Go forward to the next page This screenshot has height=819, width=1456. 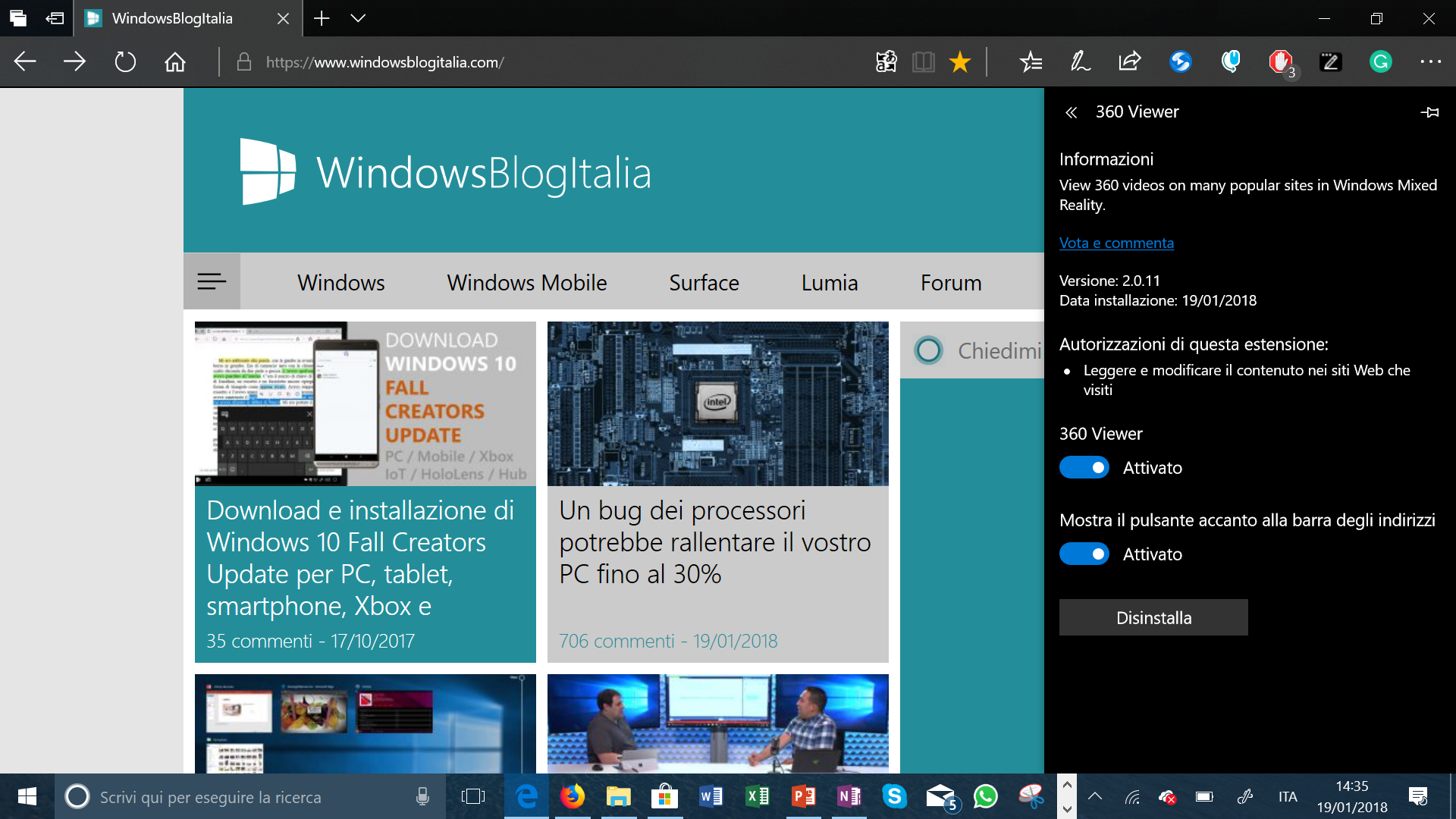tap(74, 61)
